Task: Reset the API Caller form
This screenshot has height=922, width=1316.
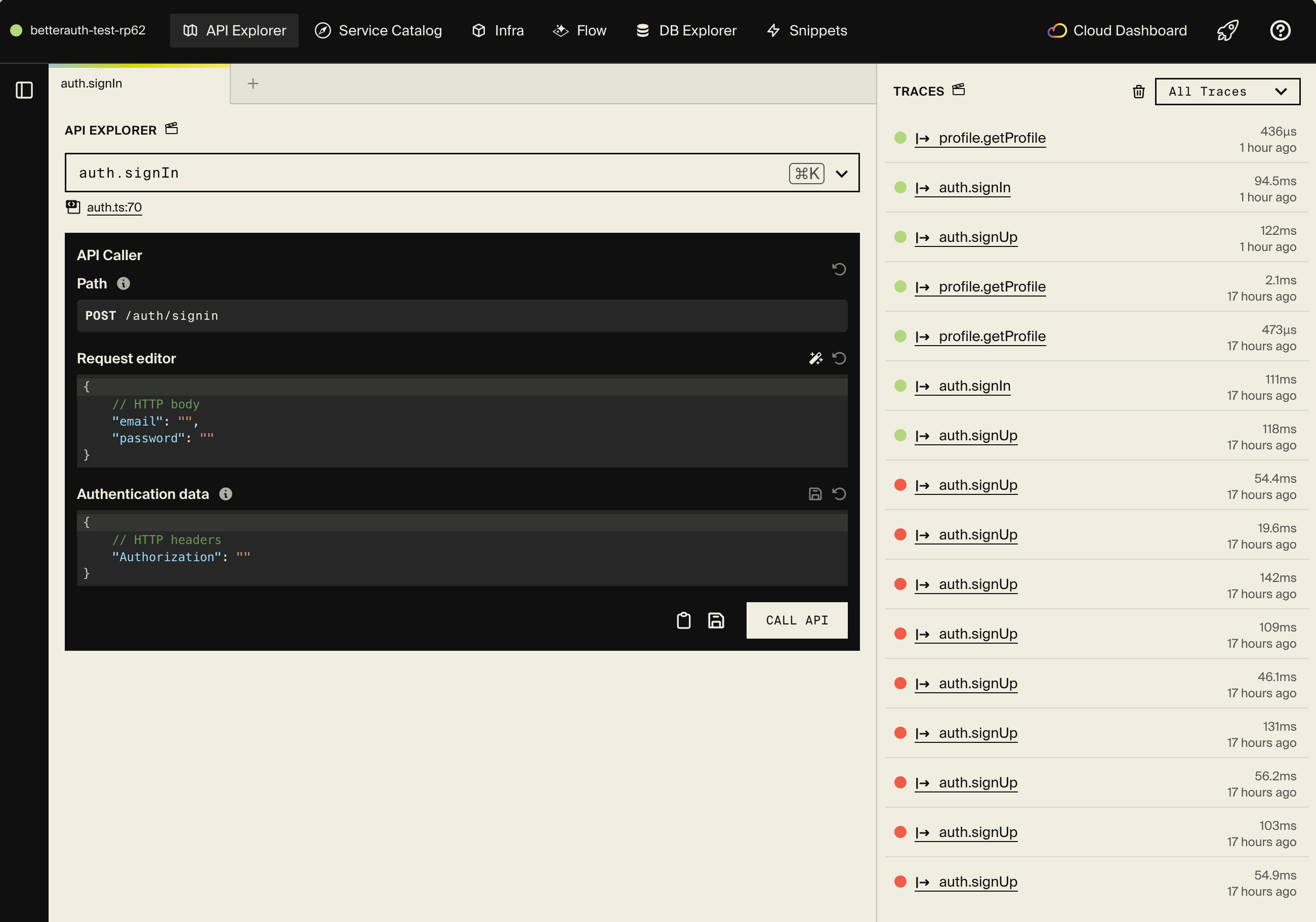Action: point(839,269)
